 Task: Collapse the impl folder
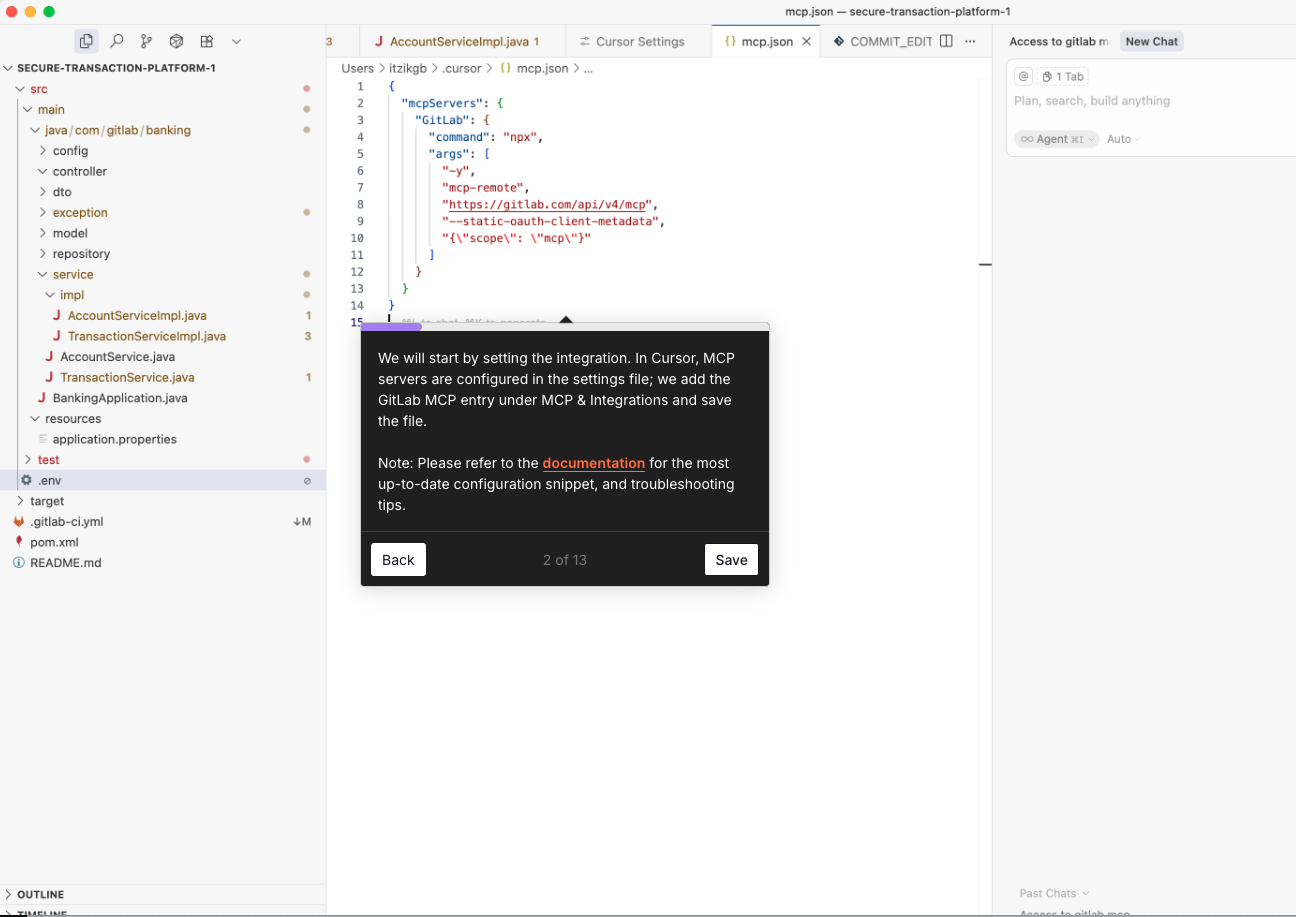[x=72, y=295]
